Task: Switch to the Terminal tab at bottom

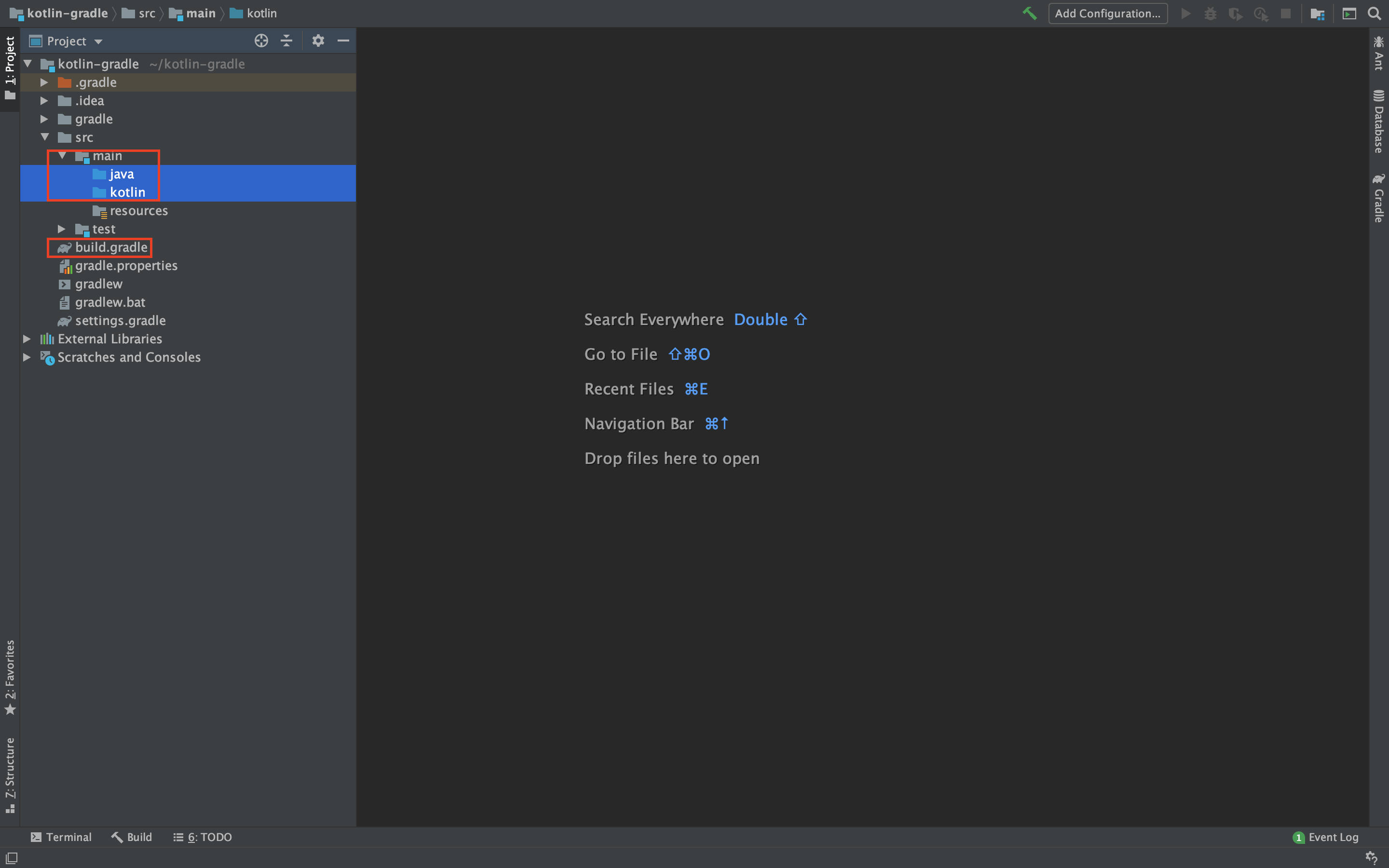Action: pyautogui.click(x=62, y=838)
